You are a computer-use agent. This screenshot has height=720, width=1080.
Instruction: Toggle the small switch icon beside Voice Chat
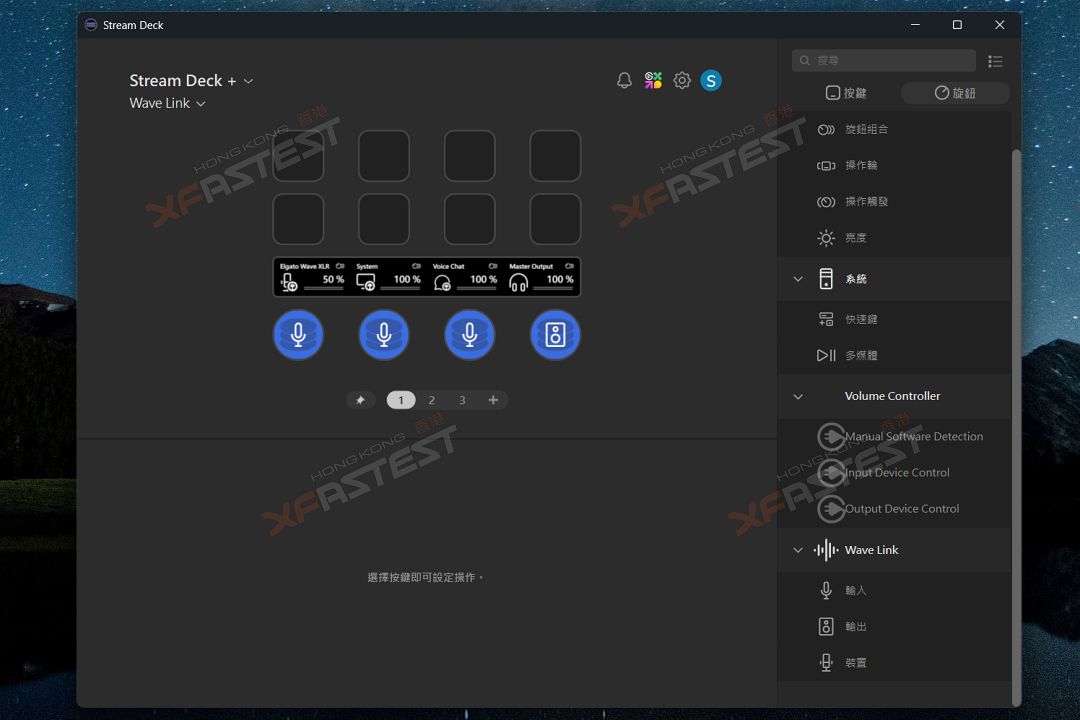(493, 266)
